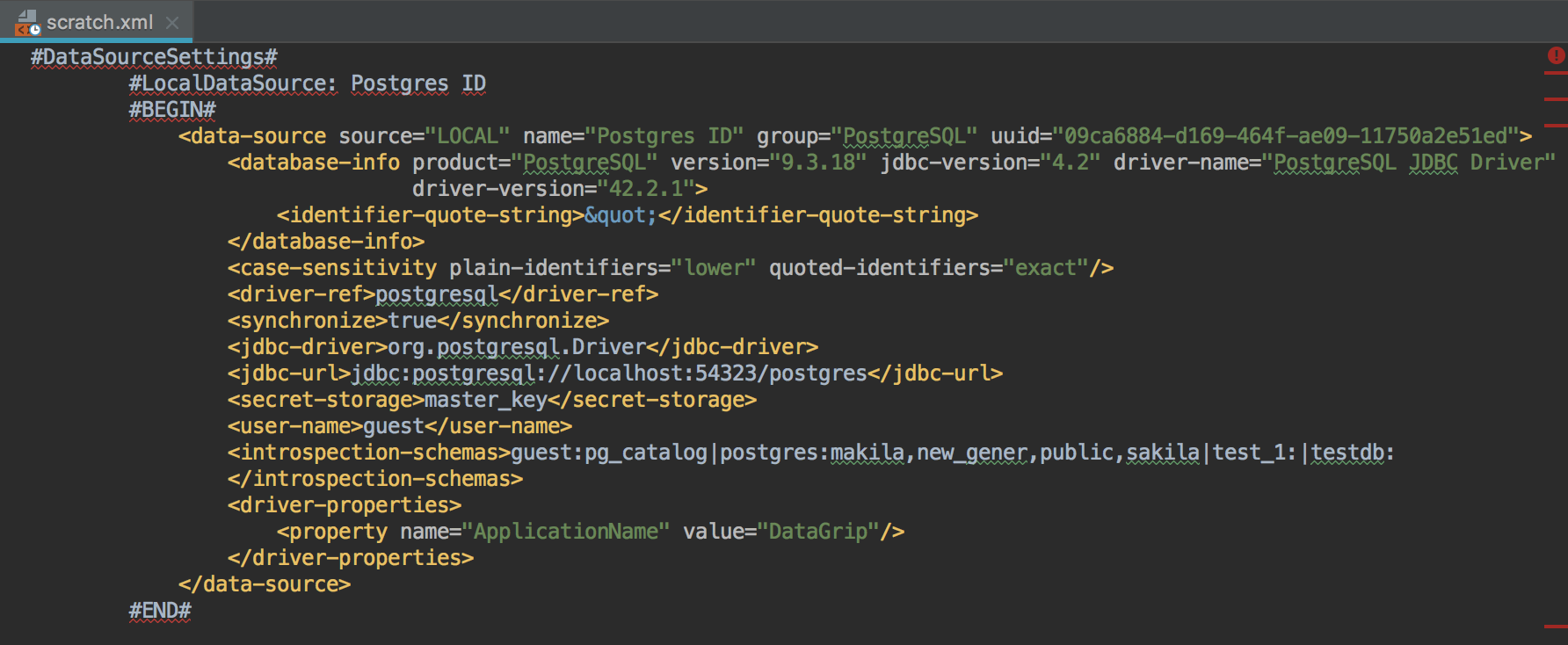
Task: Click the closing driver-properties tag
Action: click(x=351, y=558)
